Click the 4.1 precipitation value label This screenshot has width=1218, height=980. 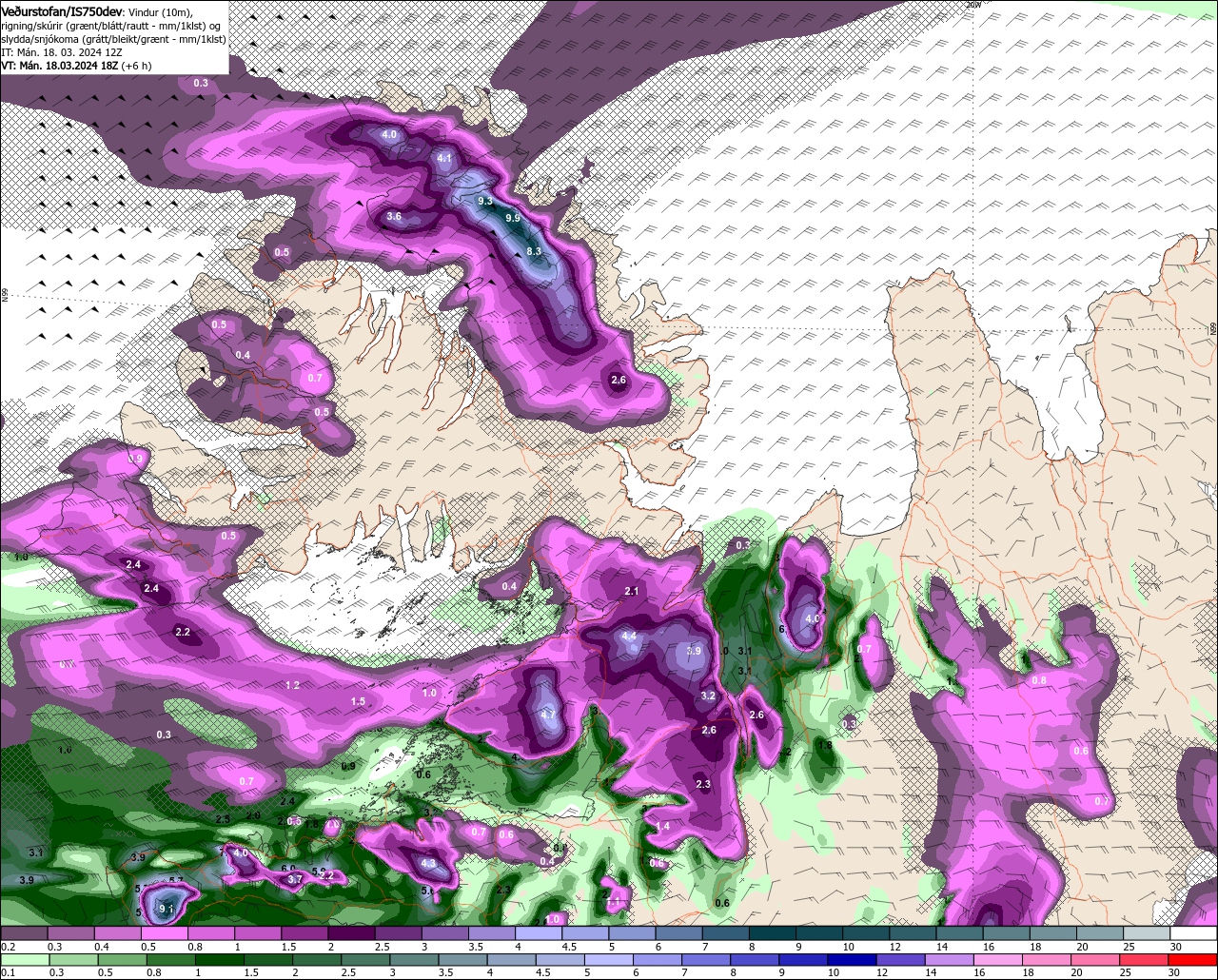(x=444, y=159)
